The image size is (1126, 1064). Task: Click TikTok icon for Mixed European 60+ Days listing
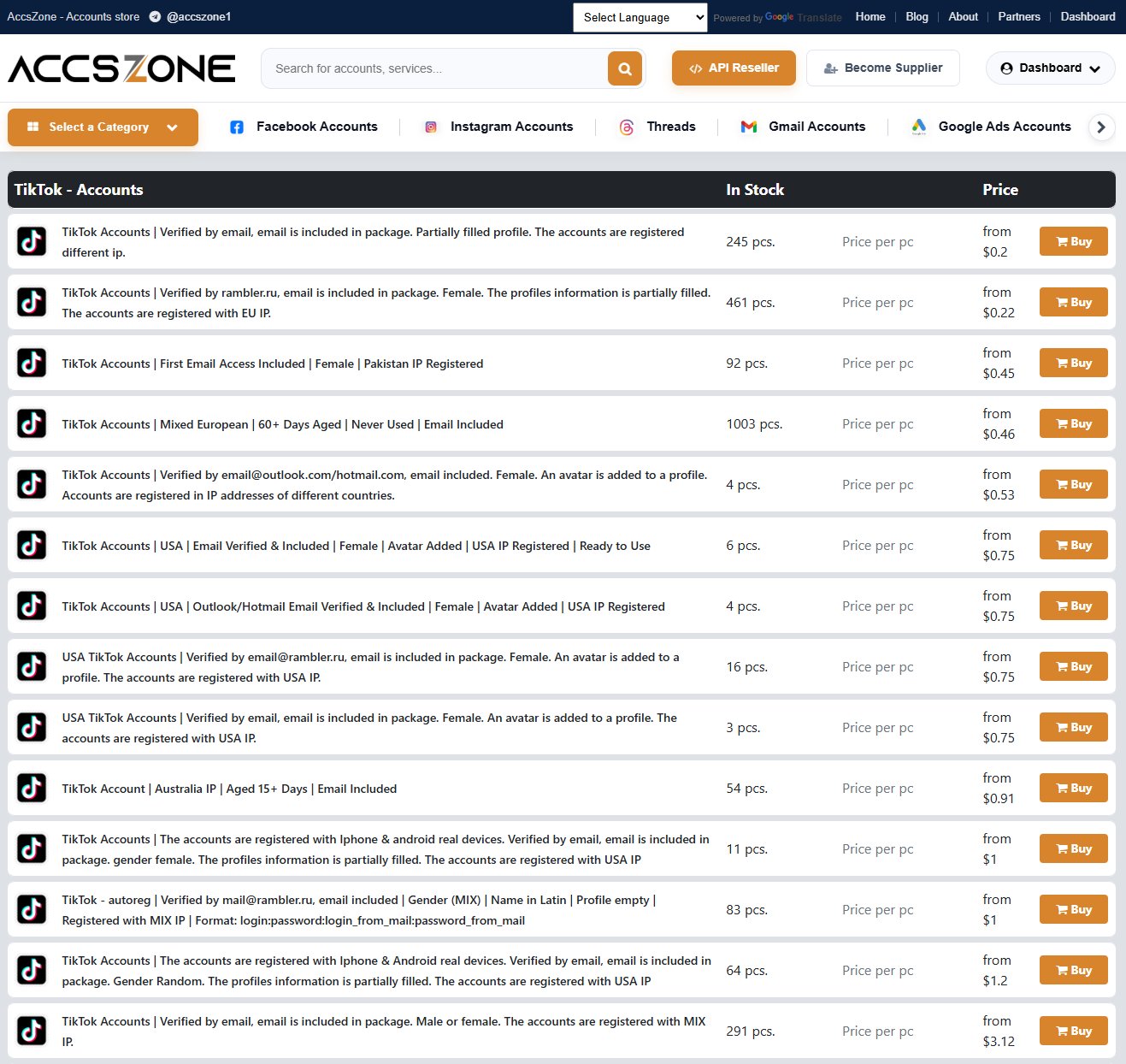(32, 424)
